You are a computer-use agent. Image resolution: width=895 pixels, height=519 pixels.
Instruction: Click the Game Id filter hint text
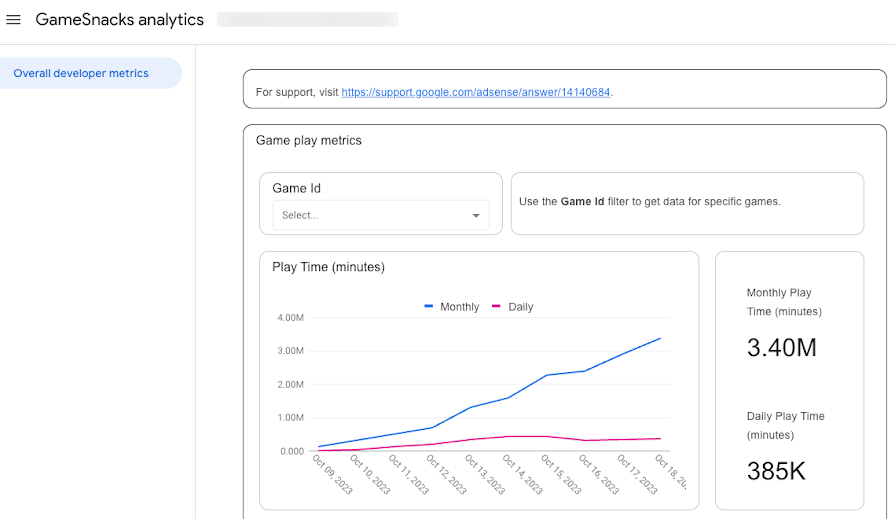point(650,202)
